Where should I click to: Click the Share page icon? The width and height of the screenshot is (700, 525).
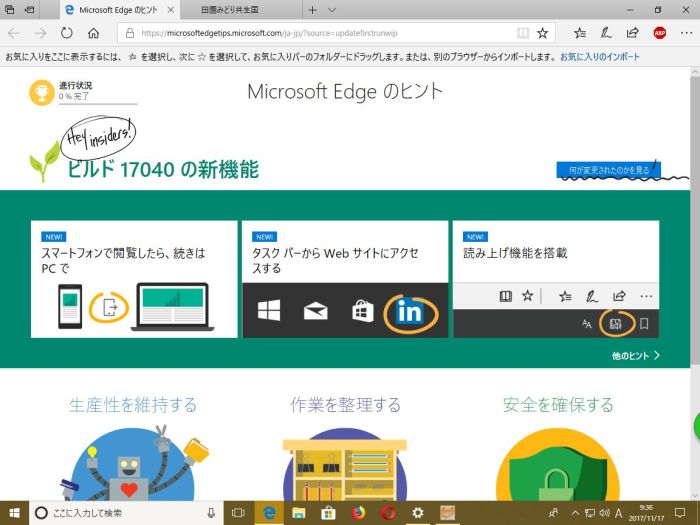pos(631,33)
